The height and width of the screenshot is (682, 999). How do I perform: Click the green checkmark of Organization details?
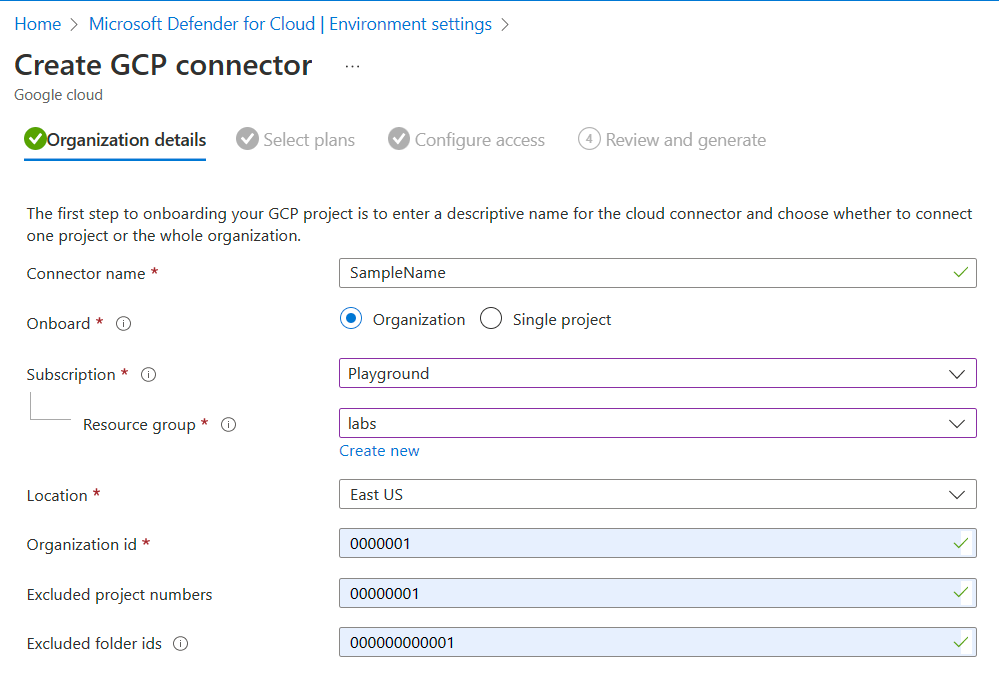pos(35,139)
